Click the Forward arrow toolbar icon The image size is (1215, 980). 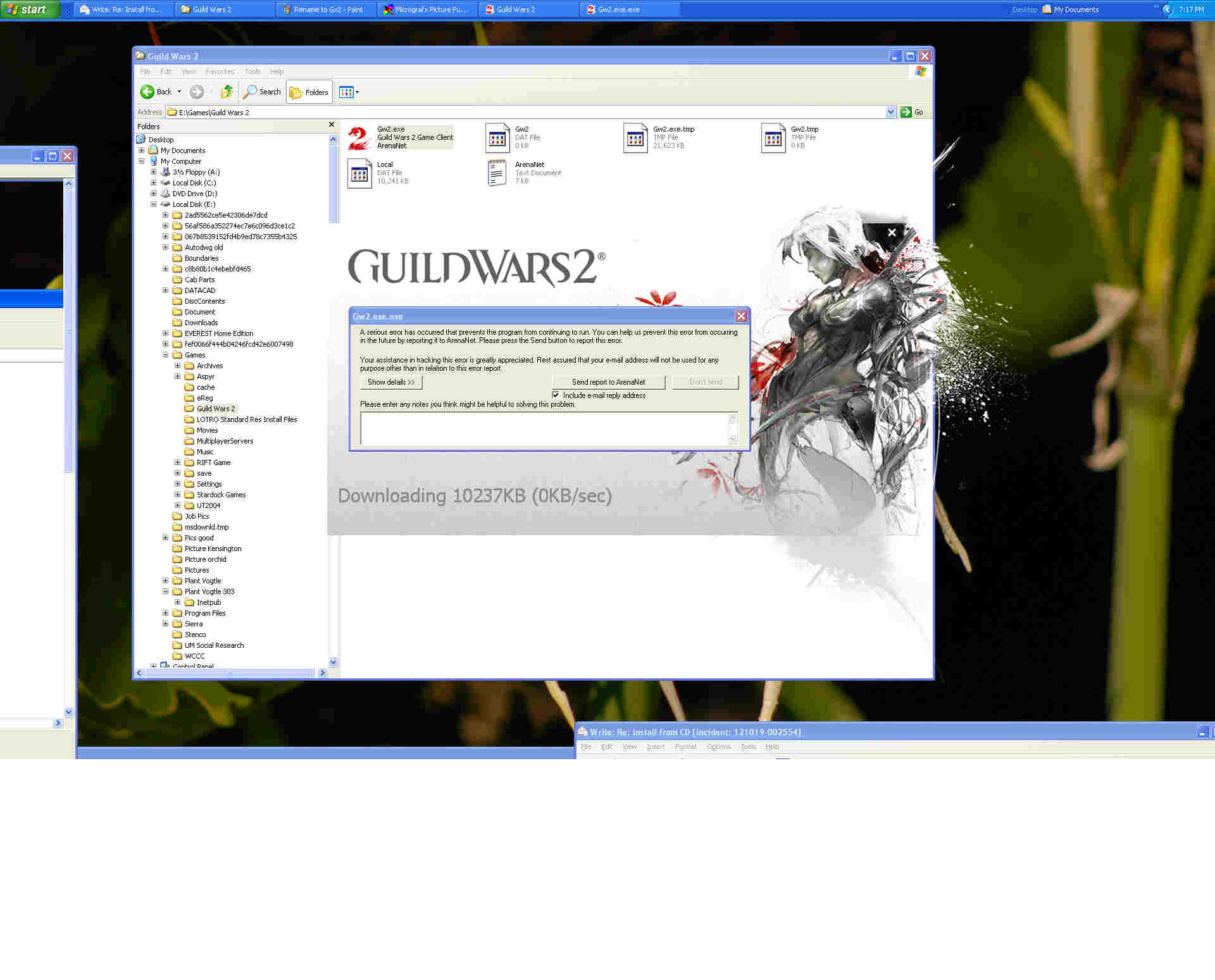tap(197, 92)
